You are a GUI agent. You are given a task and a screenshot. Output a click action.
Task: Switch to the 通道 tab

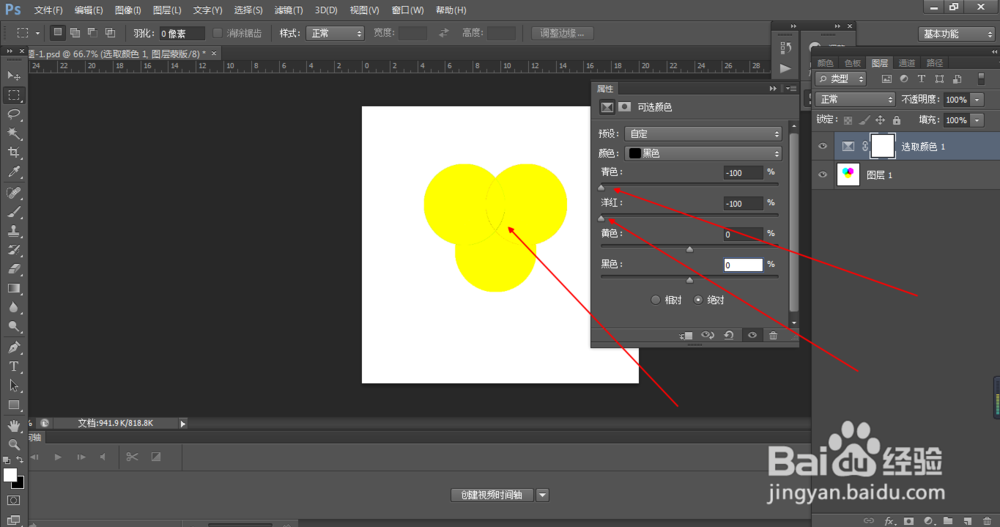906,63
